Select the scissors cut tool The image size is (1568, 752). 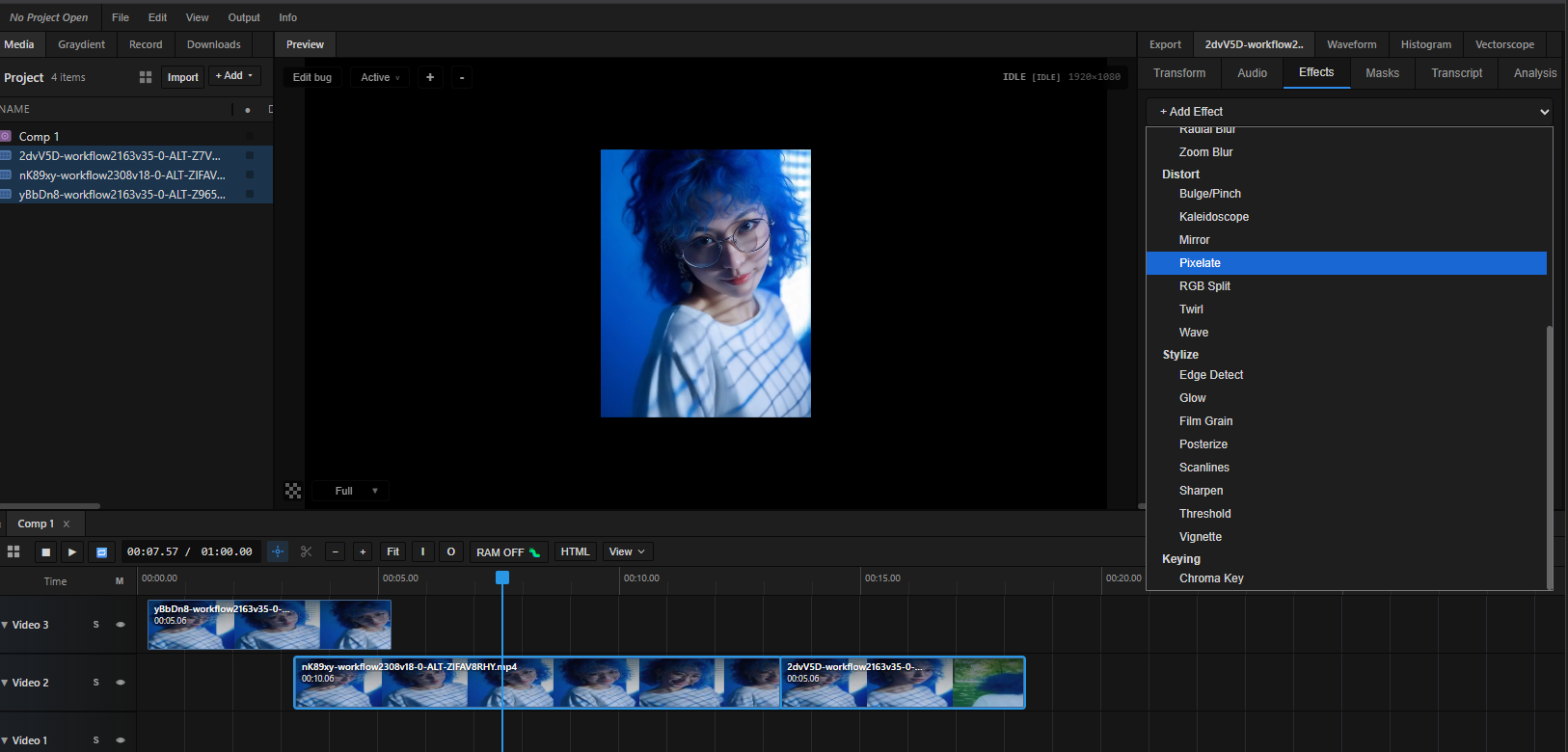(x=306, y=551)
